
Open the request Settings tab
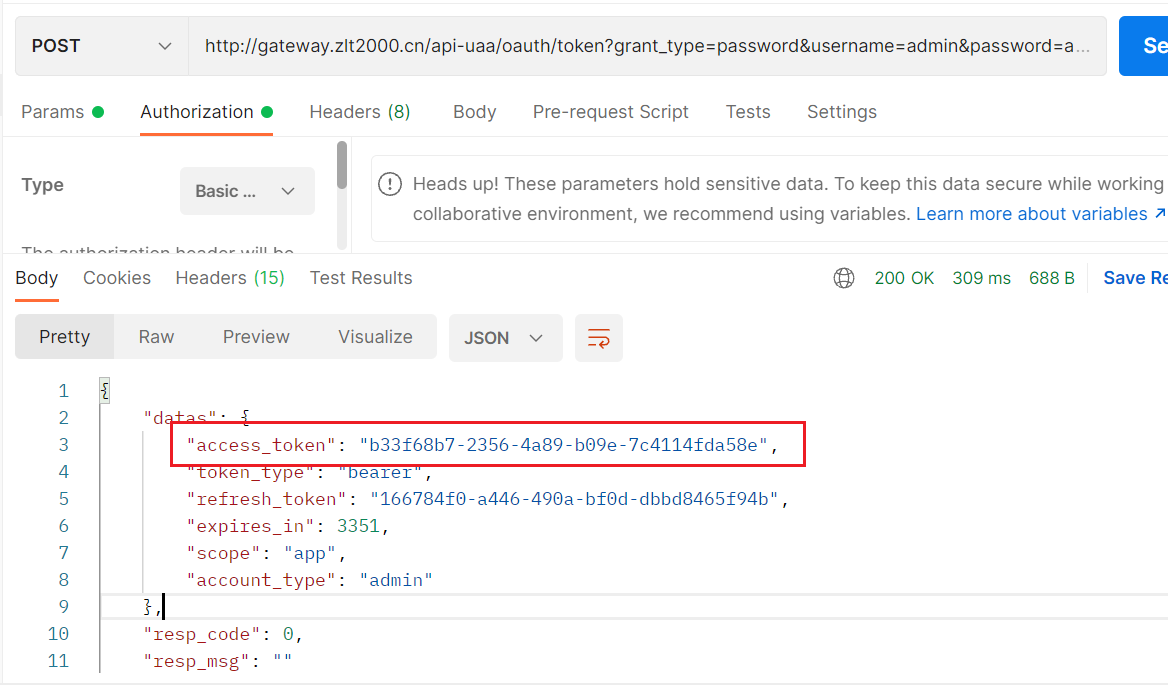pos(841,112)
